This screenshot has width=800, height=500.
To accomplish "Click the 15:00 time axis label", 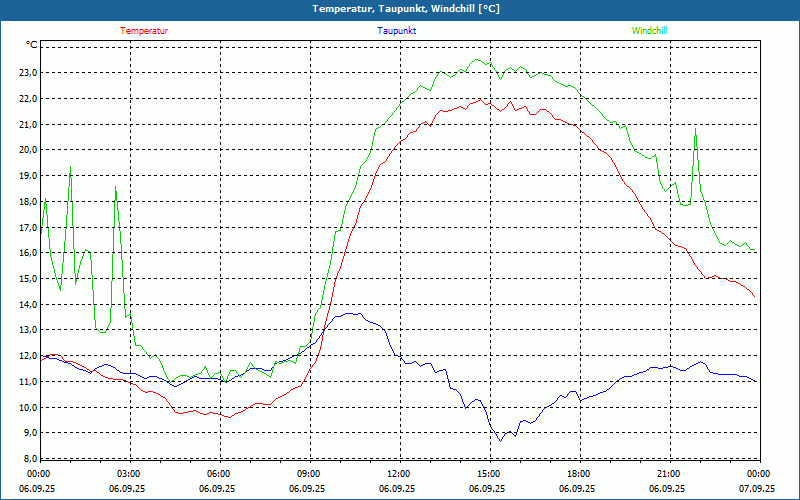I will [490, 474].
